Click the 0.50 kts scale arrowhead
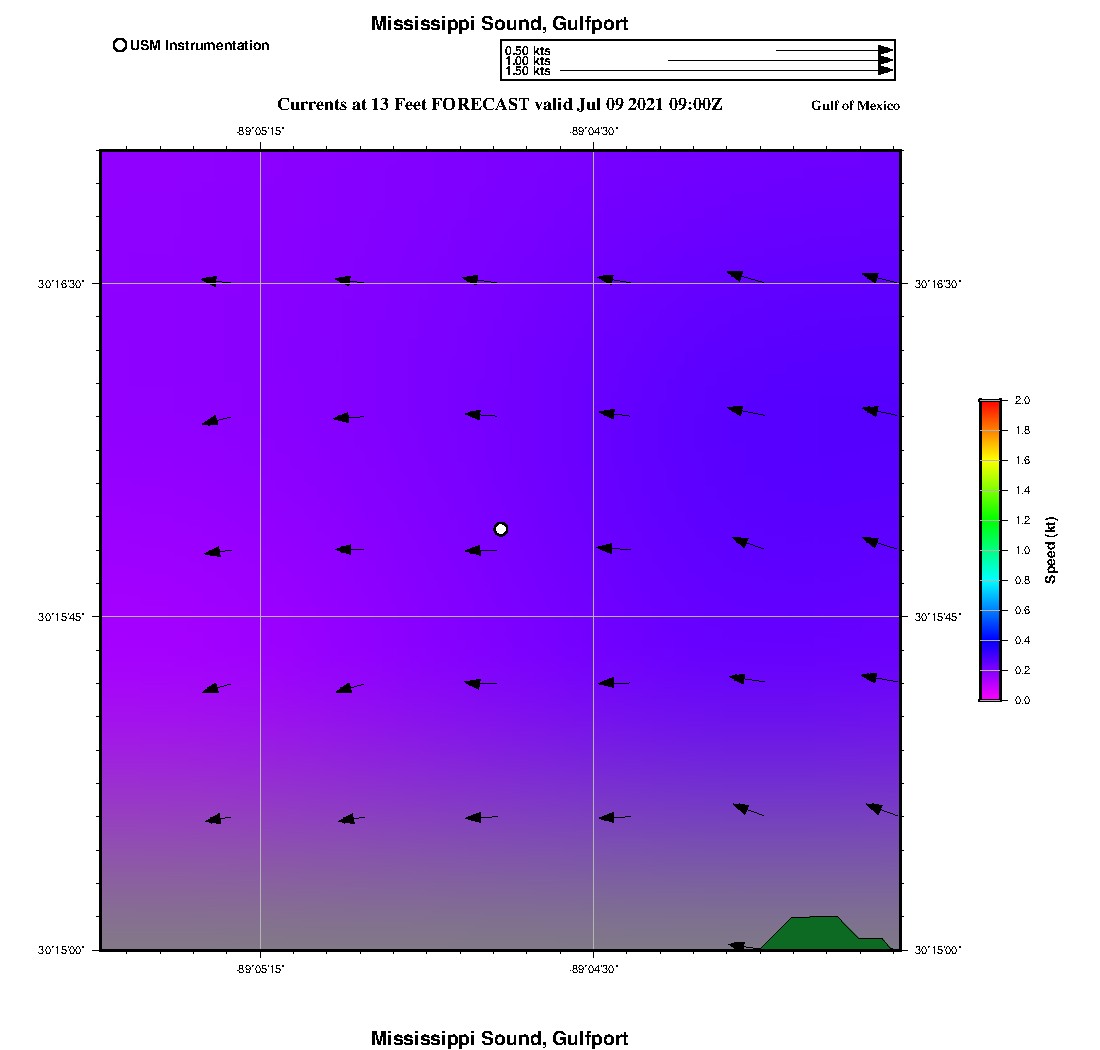Screen dimensions: 1100x1050 coord(885,50)
